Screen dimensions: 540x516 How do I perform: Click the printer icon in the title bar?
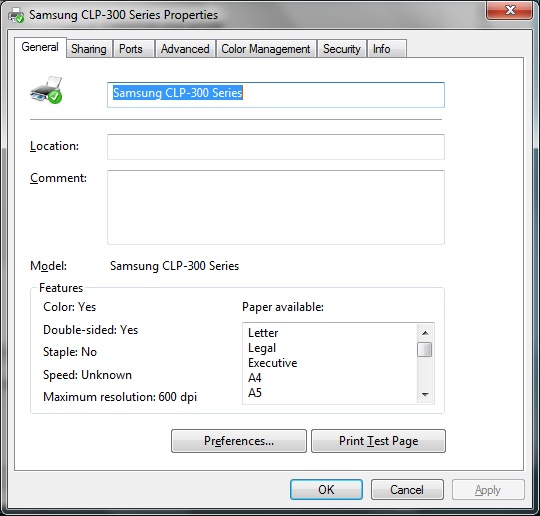coord(16,15)
